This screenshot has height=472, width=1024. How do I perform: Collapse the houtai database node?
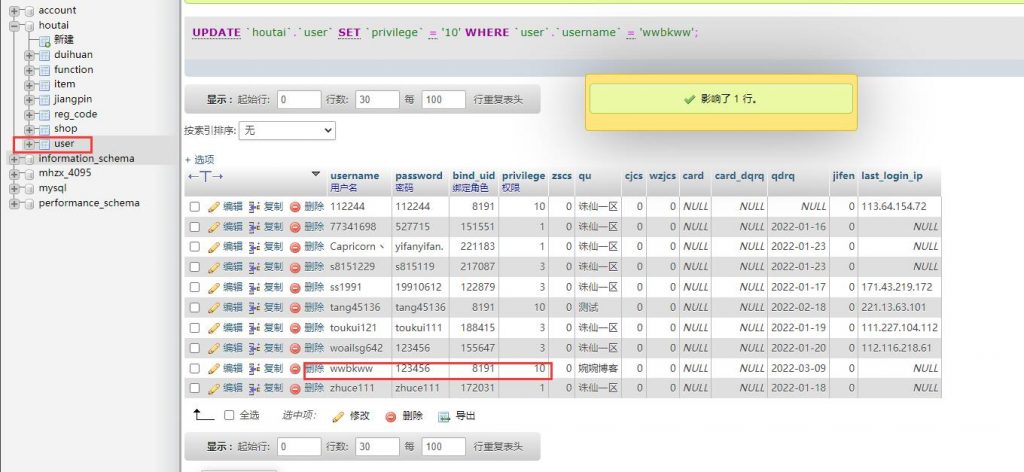coord(14,25)
